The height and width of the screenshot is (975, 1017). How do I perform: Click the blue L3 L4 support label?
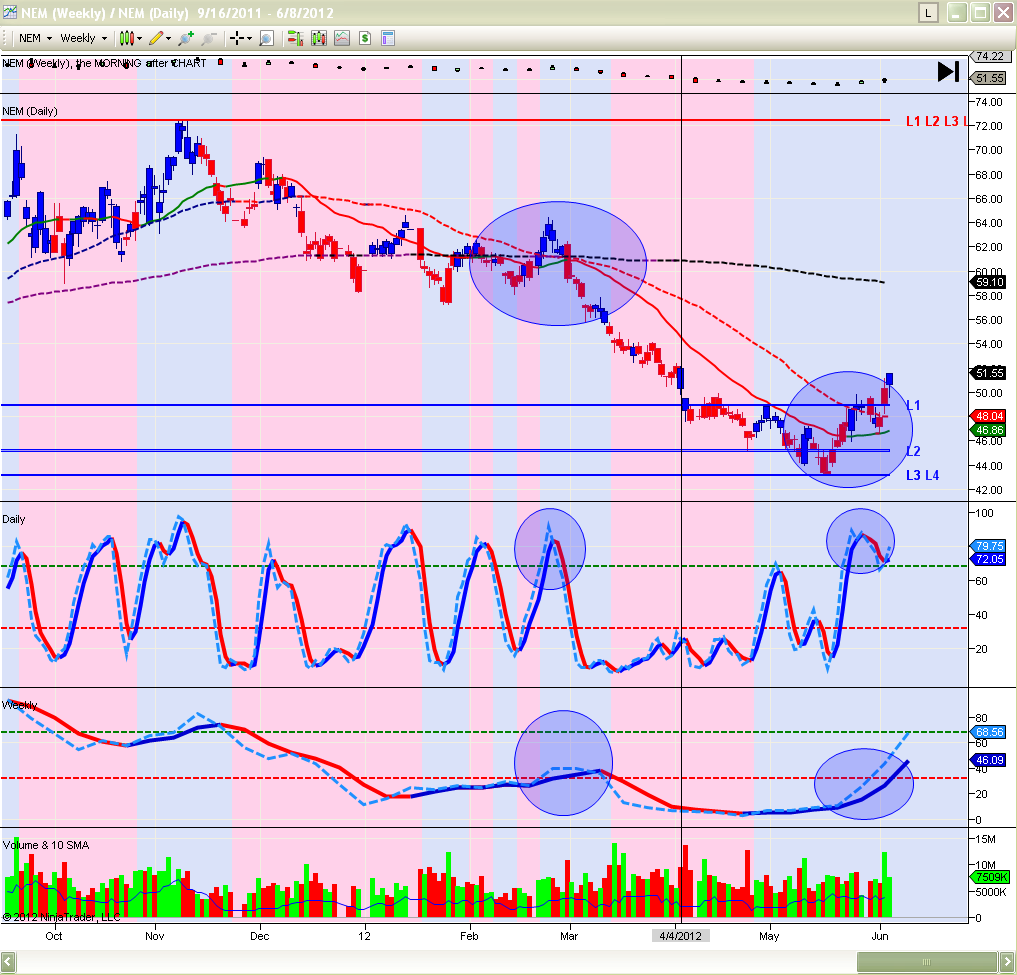pyautogui.click(x=922, y=475)
